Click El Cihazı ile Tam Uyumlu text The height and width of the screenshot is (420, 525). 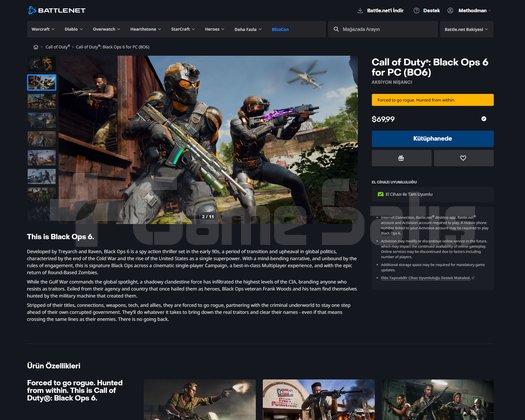[409, 194]
